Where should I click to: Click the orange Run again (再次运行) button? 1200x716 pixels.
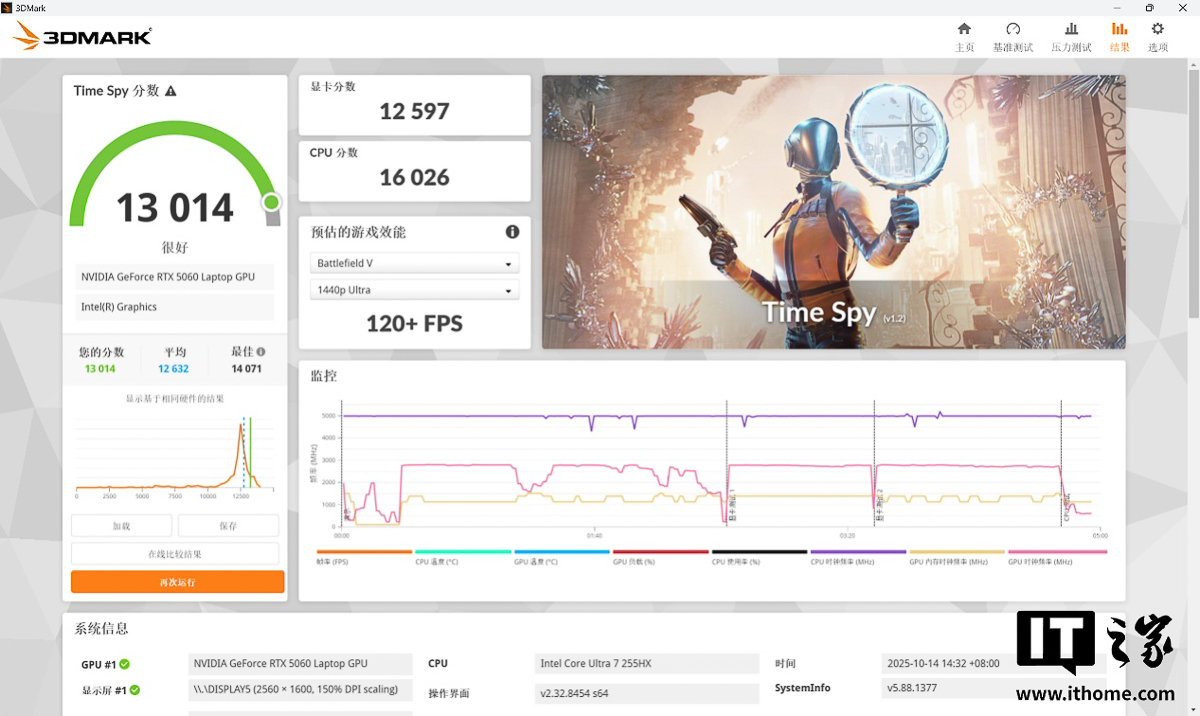tap(178, 582)
